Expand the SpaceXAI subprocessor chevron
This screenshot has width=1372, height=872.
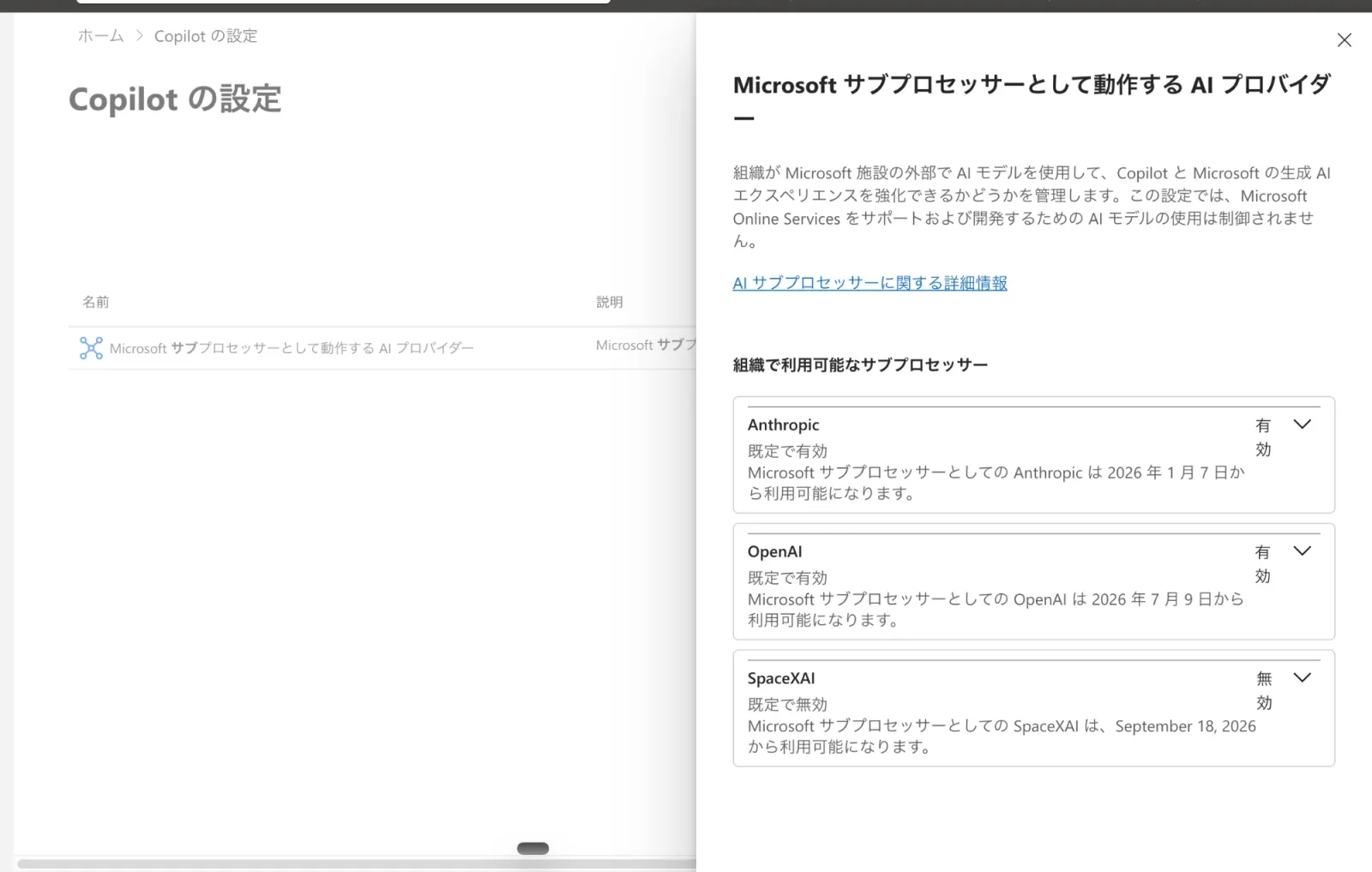tap(1302, 678)
